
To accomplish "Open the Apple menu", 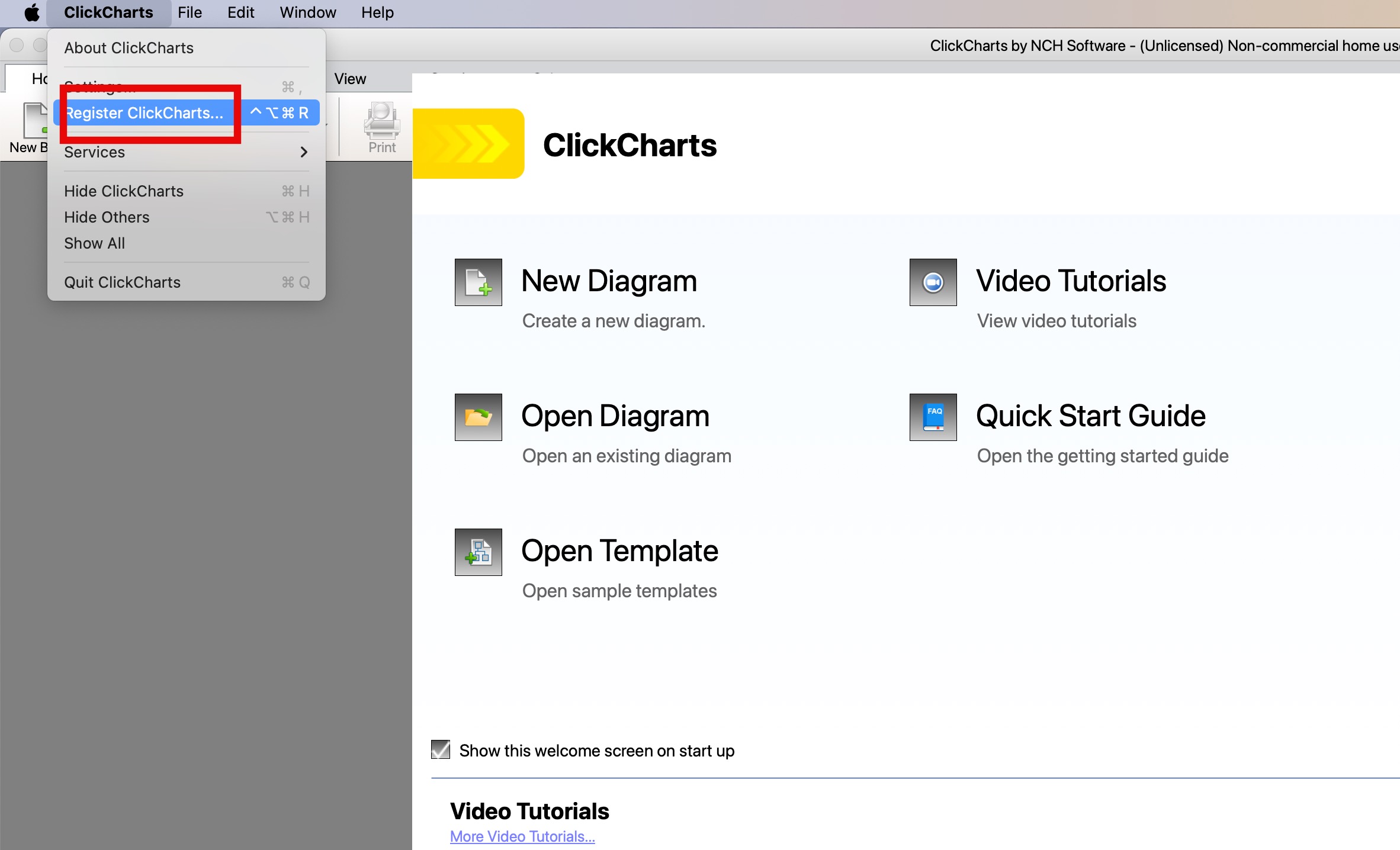I will (x=31, y=12).
